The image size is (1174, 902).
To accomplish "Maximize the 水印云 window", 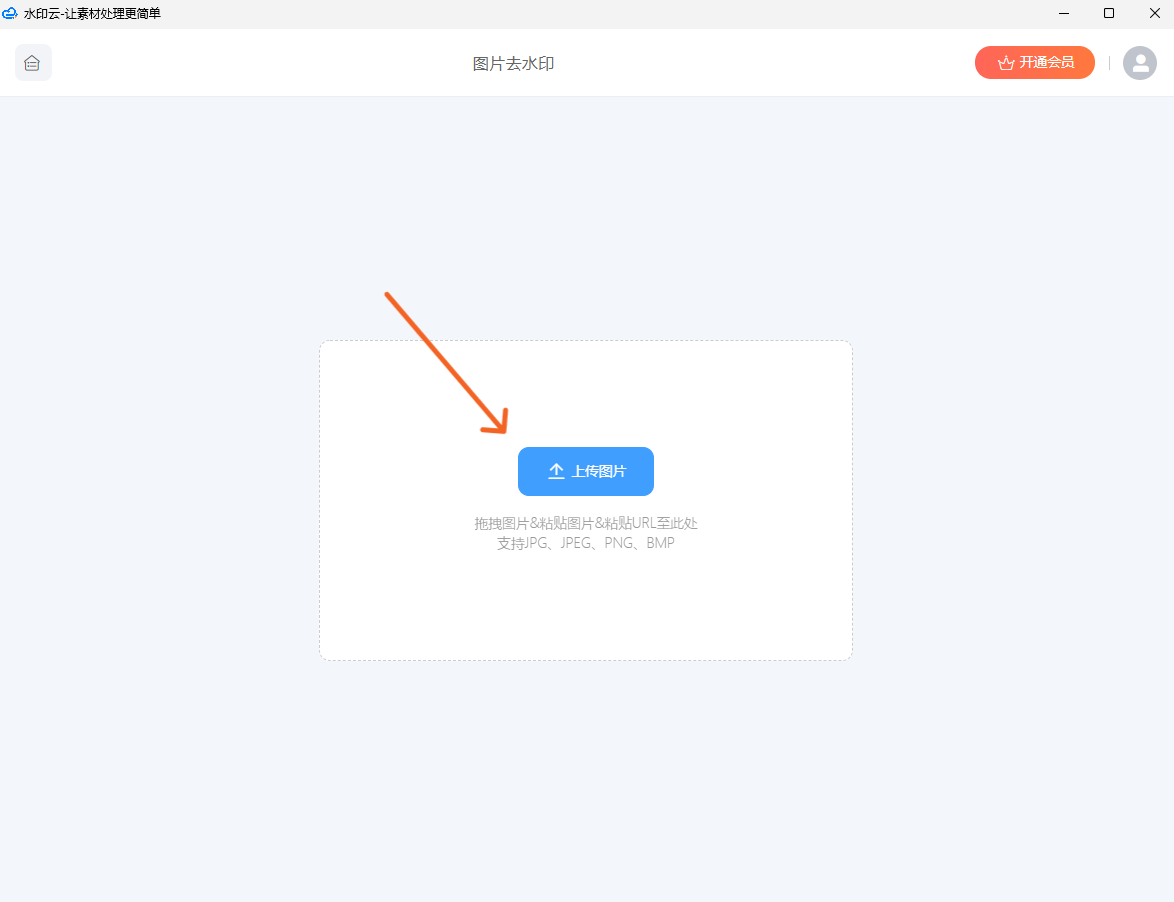I will click(1108, 13).
